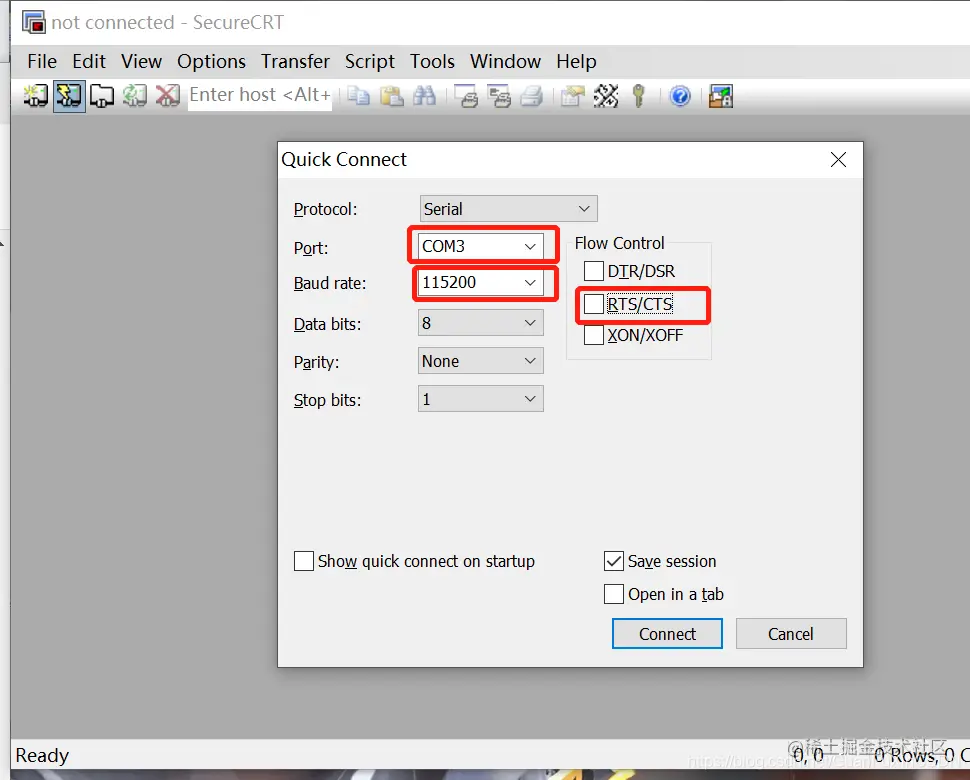Check Open in a tab
The height and width of the screenshot is (780, 970).
click(x=614, y=594)
